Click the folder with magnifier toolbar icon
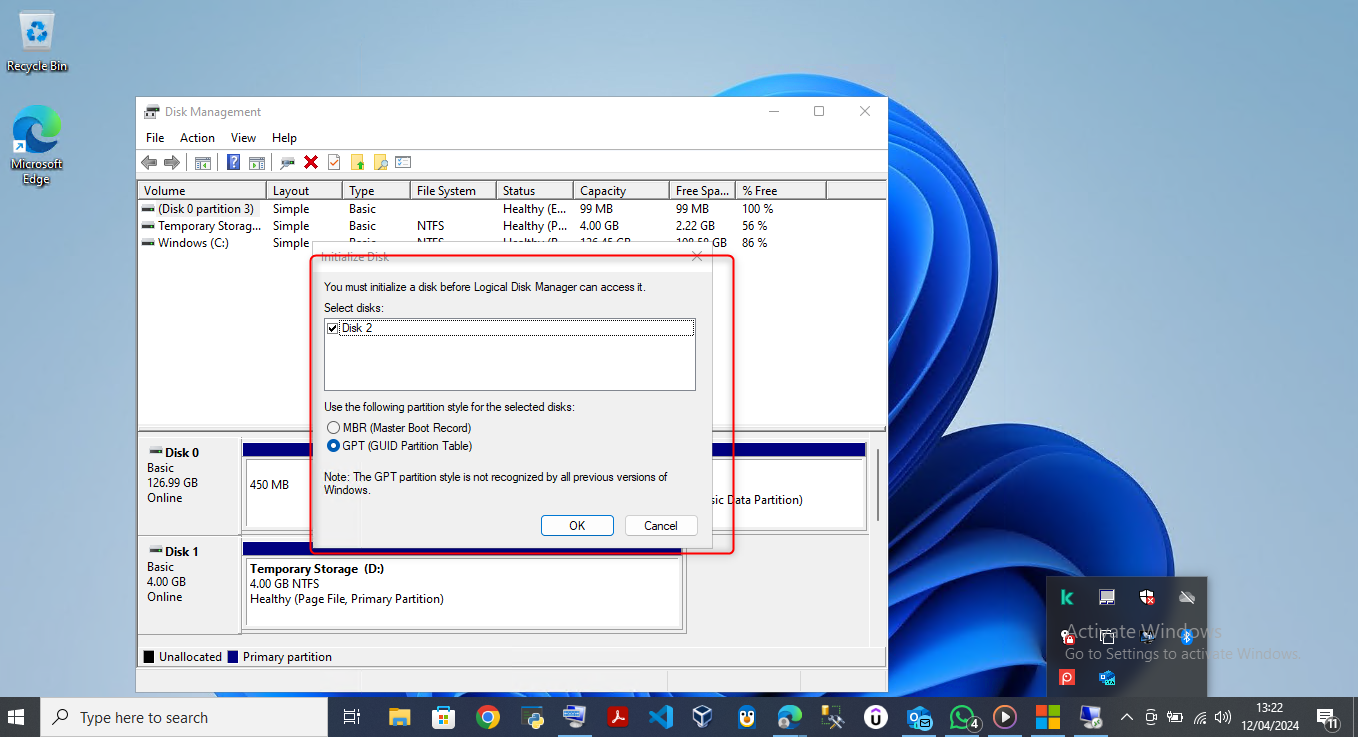Viewport: 1358px width, 737px height. point(380,162)
